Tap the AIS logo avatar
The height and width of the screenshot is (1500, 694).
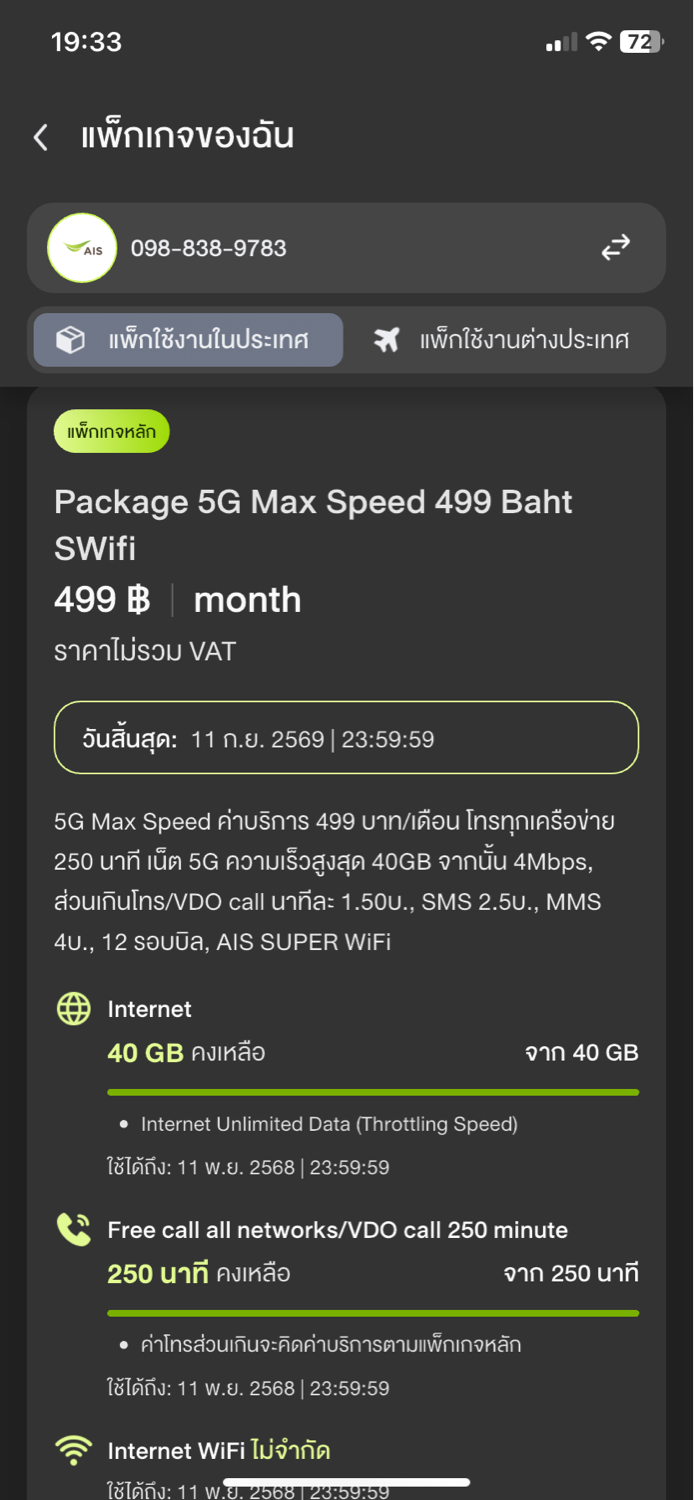[x=82, y=248]
